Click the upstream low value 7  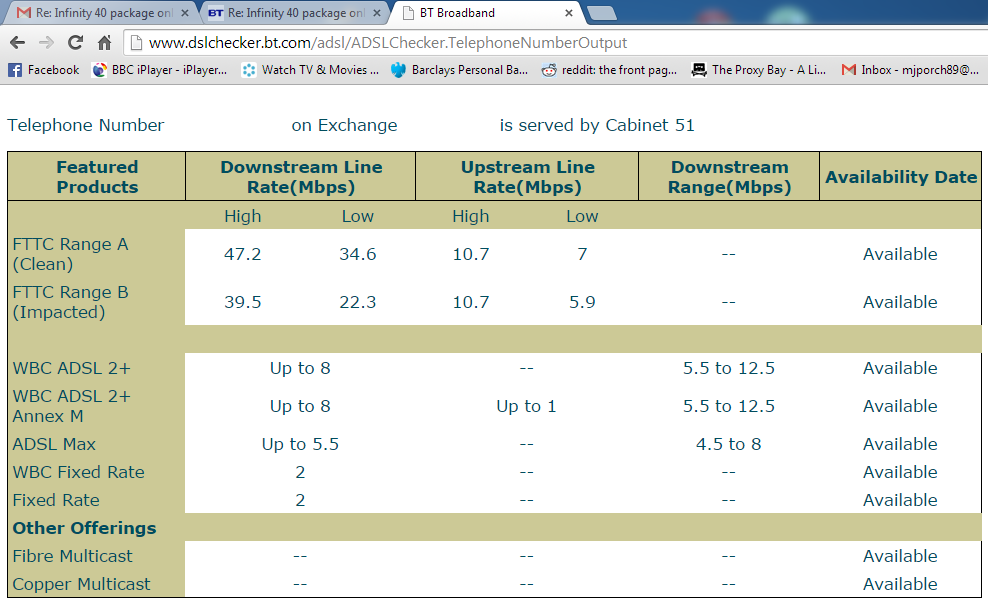point(582,254)
